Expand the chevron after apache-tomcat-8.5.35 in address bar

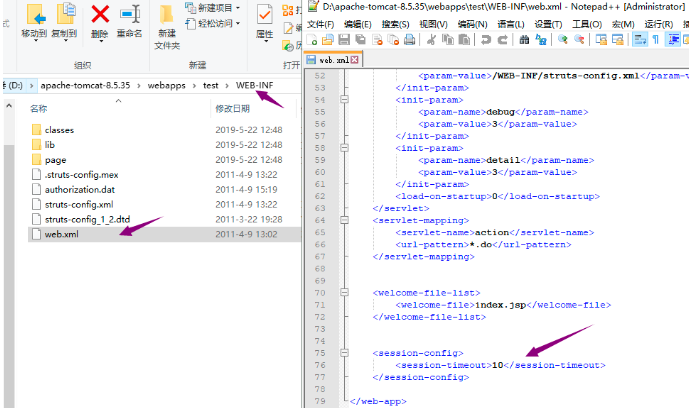coord(139,86)
